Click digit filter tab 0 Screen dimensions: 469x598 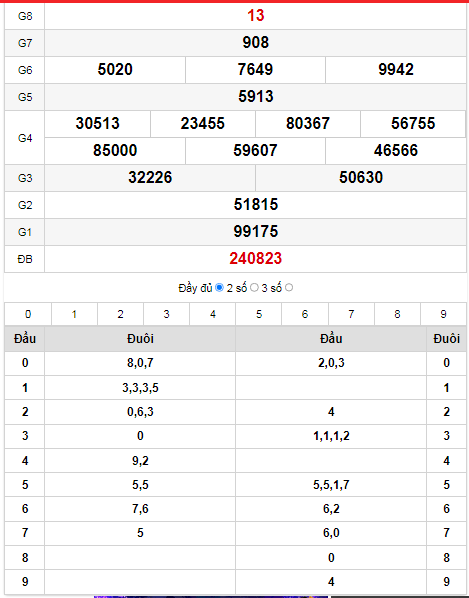pyautogui.click(x=28, y=314)
